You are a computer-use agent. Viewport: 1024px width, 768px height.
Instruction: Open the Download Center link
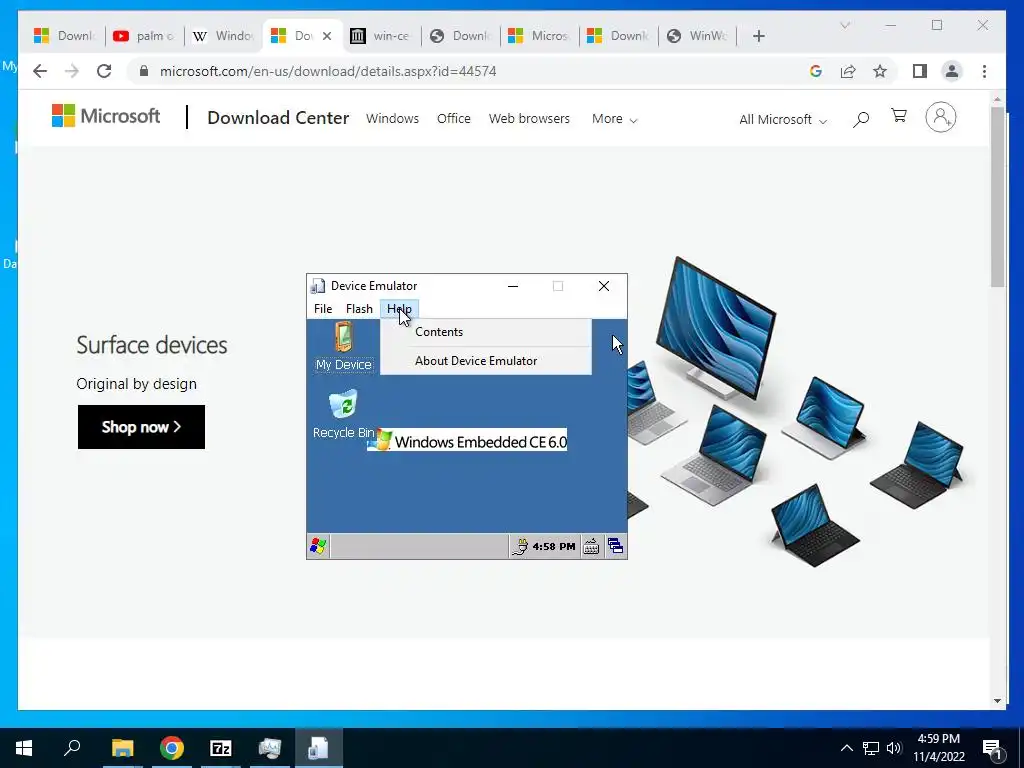click(x=278, y=118)
